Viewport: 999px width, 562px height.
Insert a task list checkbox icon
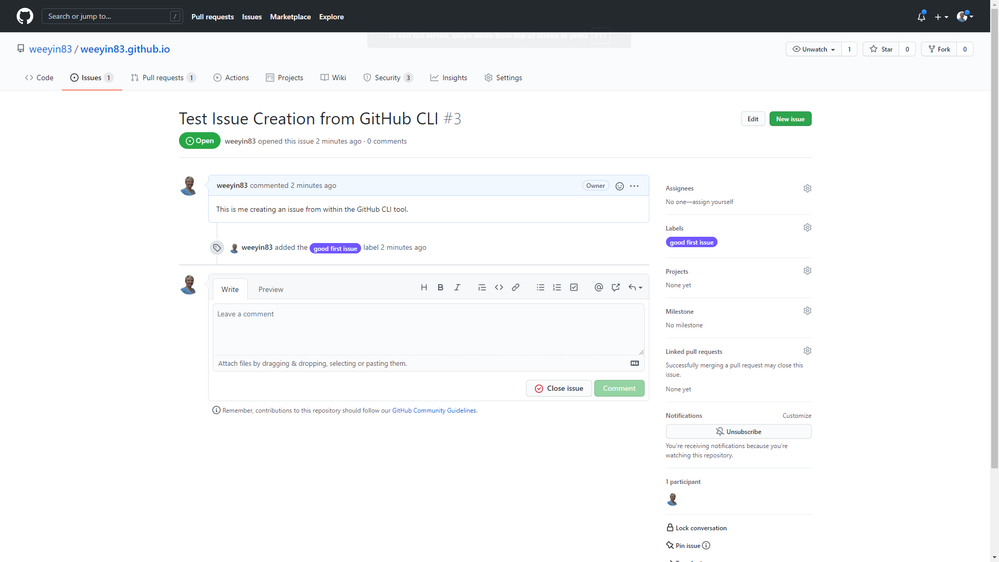tap(574, 287)
